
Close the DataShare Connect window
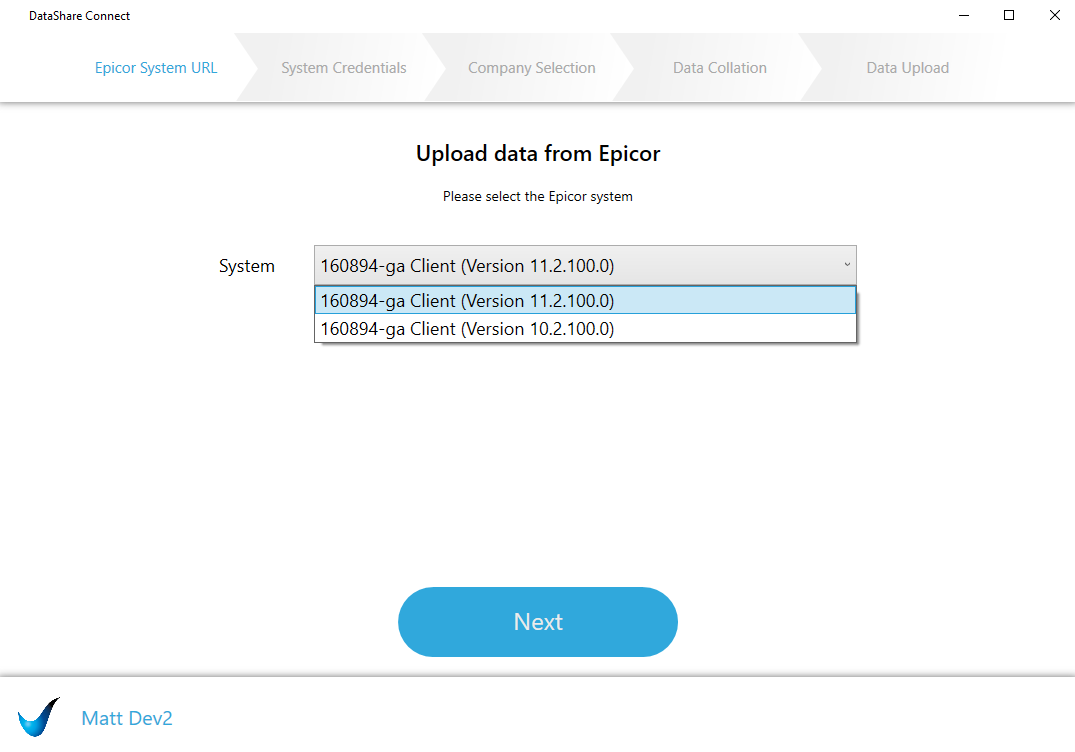1054,15
